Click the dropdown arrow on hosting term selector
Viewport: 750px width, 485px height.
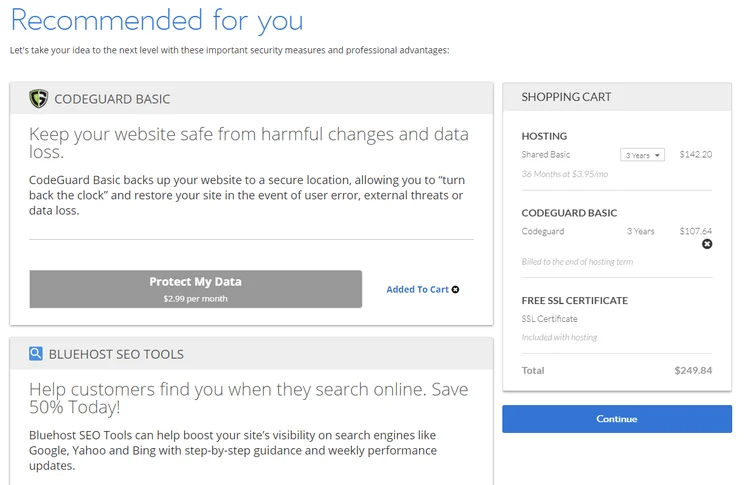(x=657, y=155)
